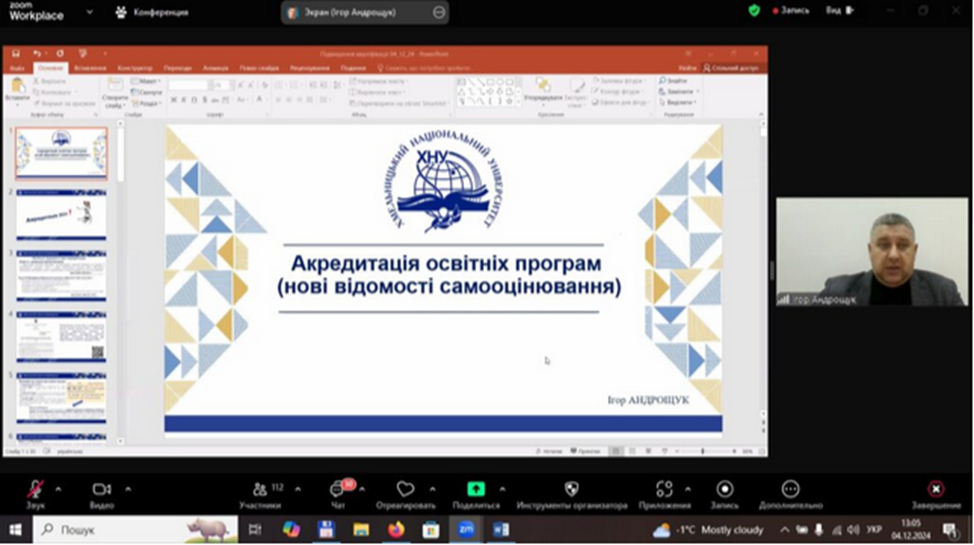The image size is (974, 545).
Task: Click the green encryption shield icon
Action: coord(754,11)
